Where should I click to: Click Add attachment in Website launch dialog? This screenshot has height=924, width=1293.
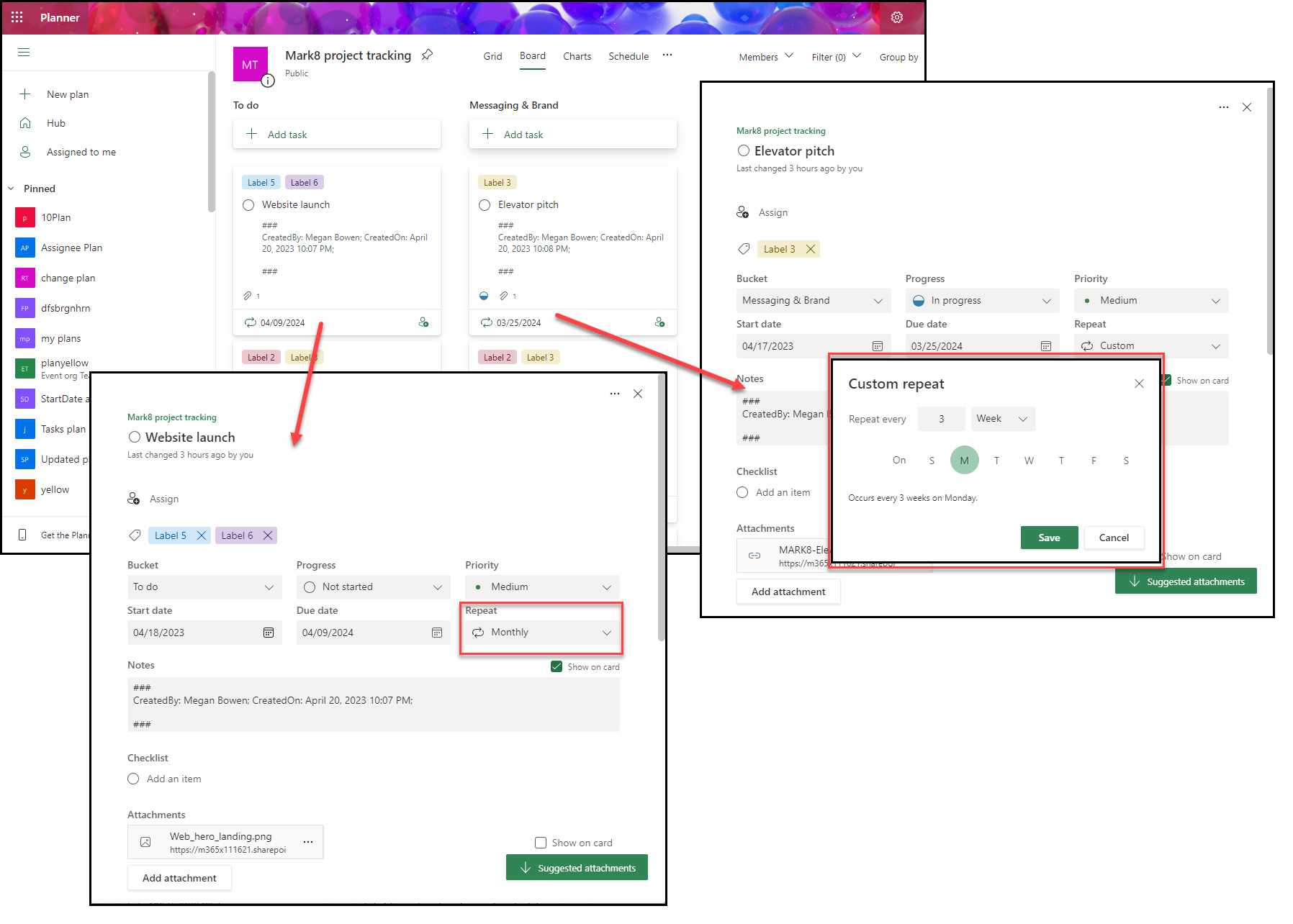point(179,878)
